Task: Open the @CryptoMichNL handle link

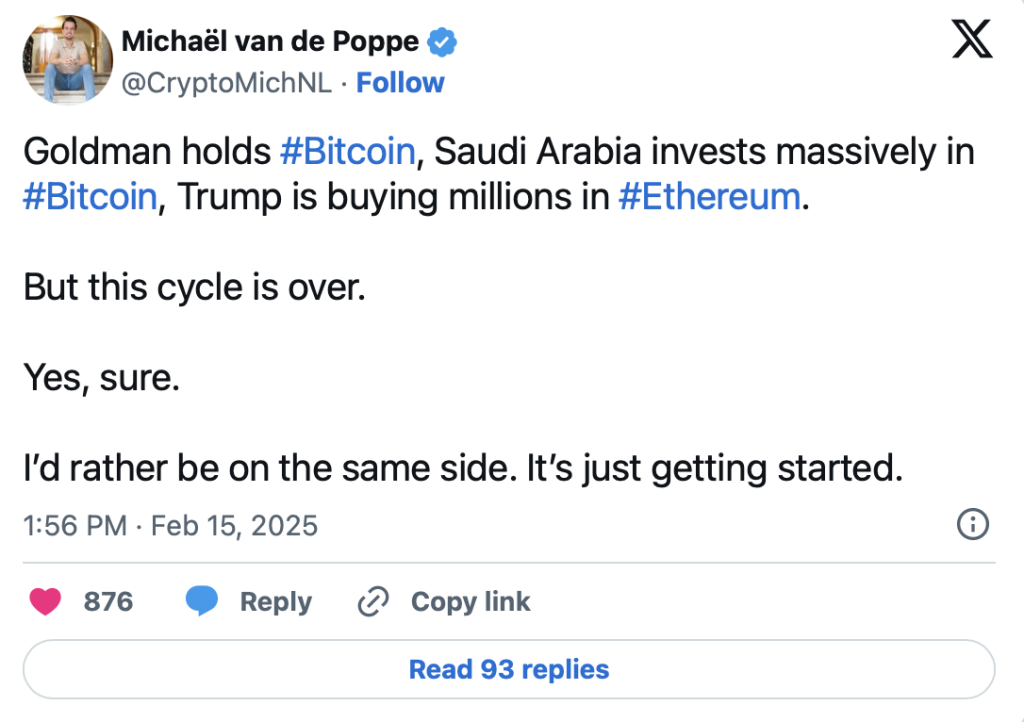Action: [225, 83]
